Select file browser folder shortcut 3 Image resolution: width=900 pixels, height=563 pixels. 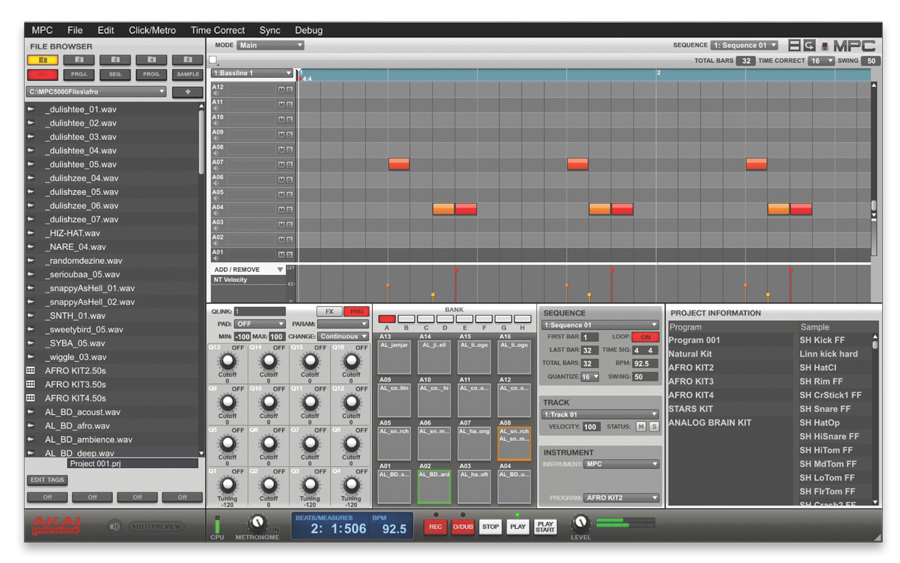coord(115,60)
